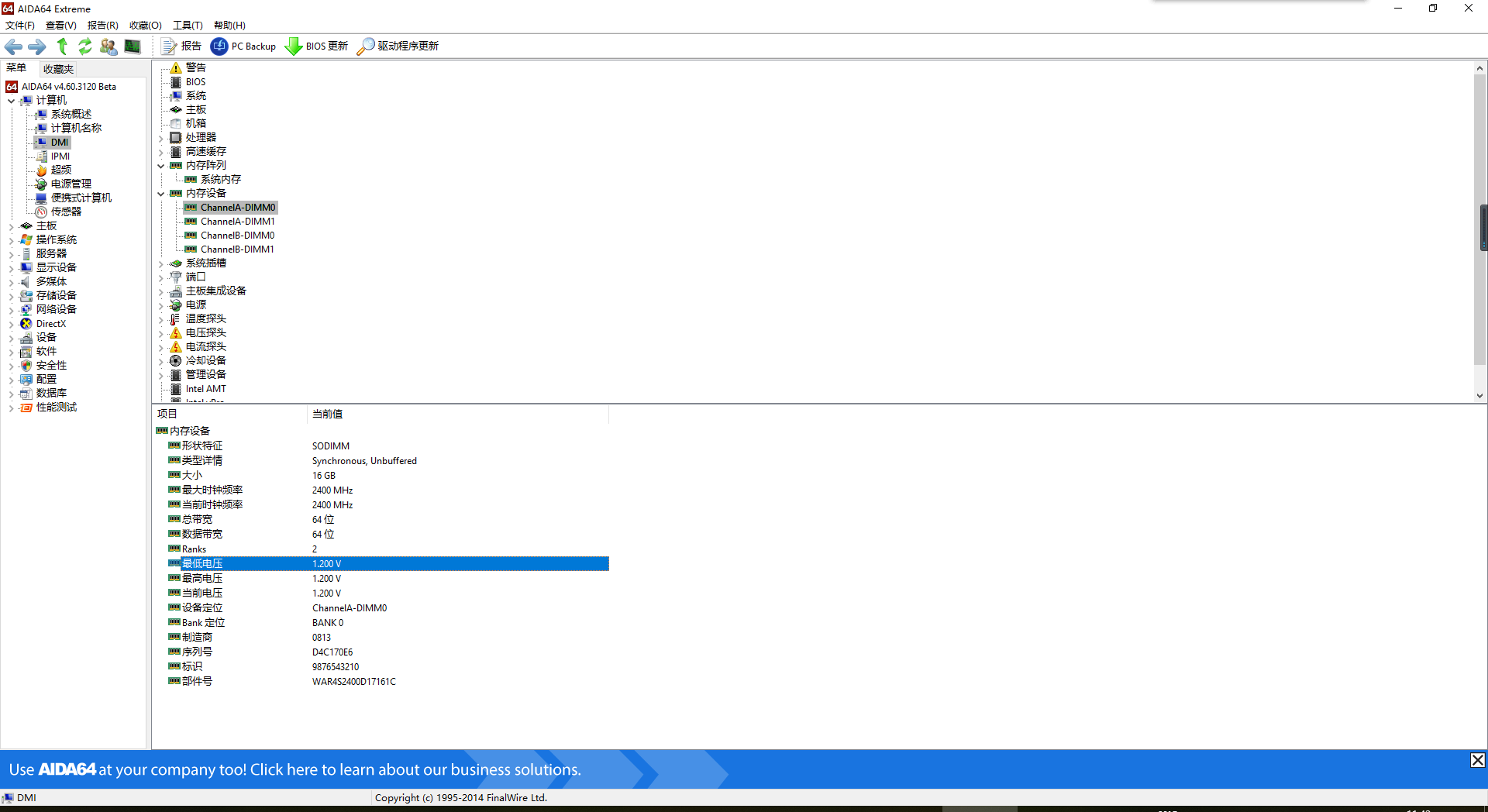This screenshot has width=1488, height=812.
Task: Click the scroll-down arrow of DMI list
Action: click(x=1479, y=395)
